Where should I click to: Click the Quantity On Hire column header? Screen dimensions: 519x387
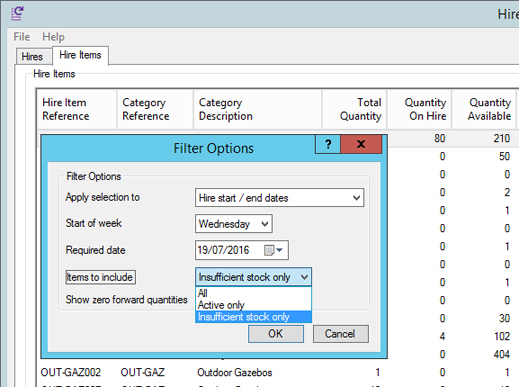(x=419, y=109)
